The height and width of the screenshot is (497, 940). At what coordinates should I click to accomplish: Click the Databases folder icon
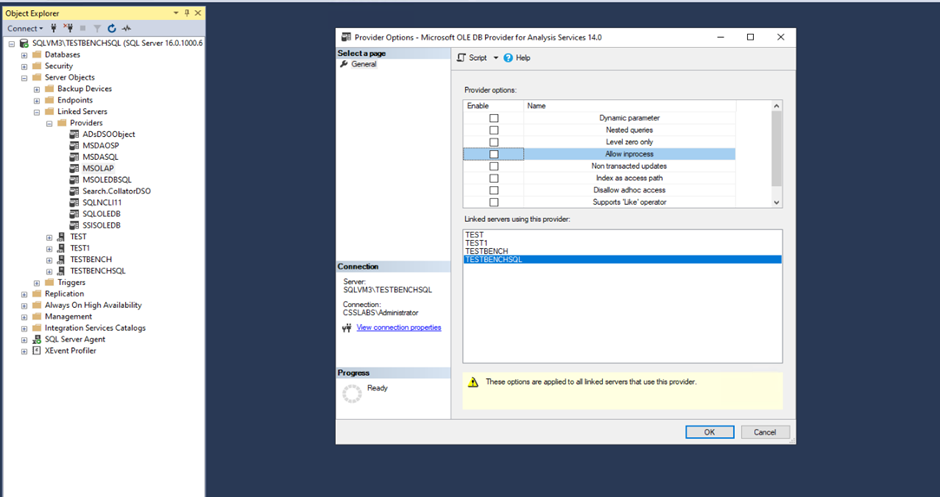(37, 55)
